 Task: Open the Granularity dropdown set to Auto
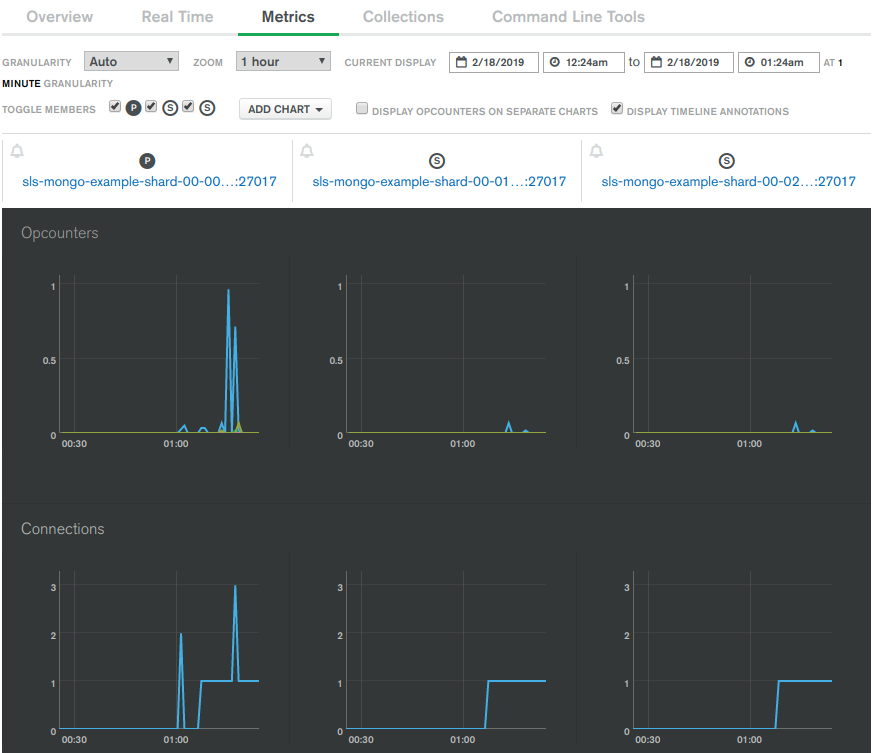click(131, 61)
